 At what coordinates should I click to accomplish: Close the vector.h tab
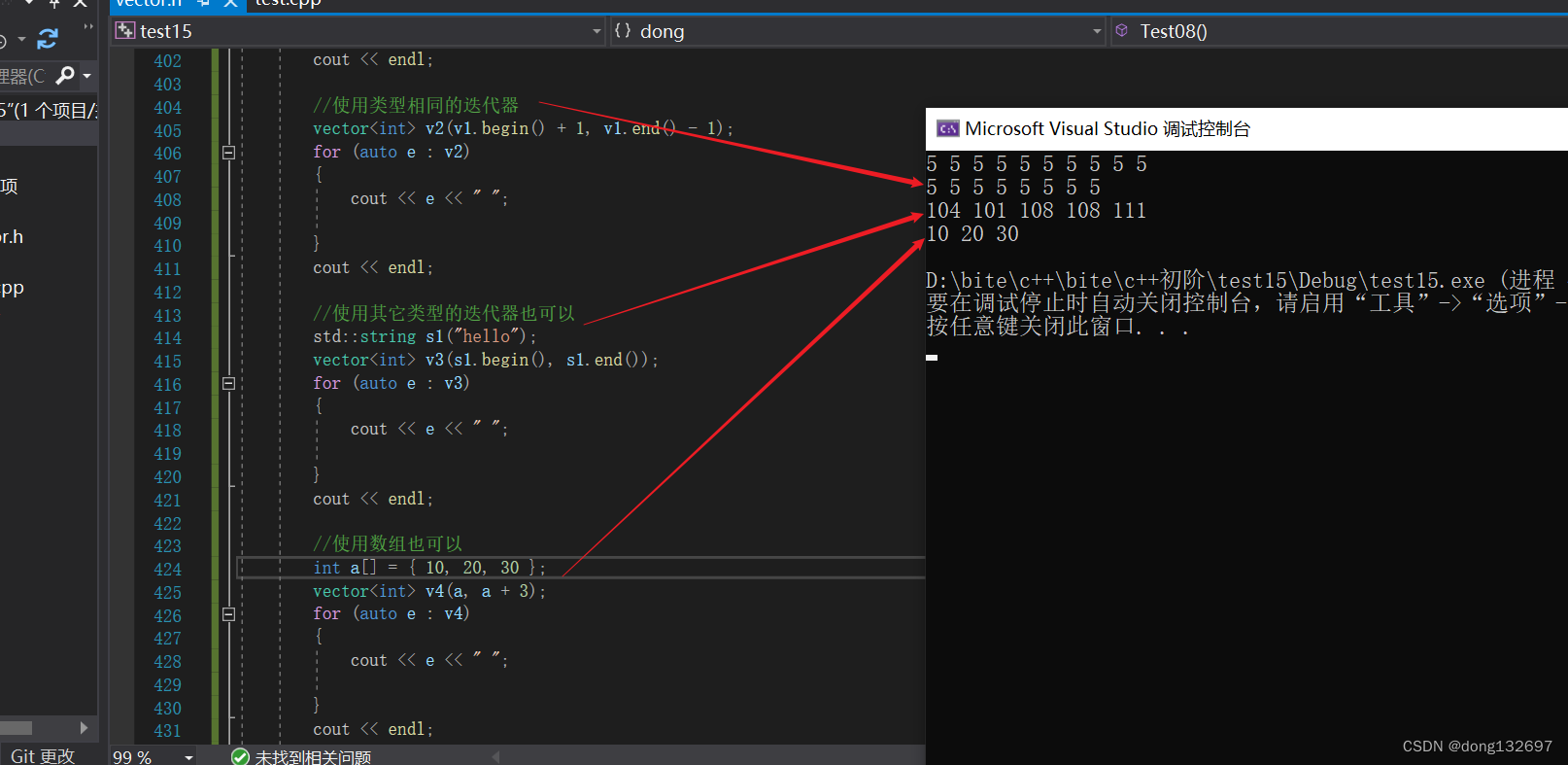(230, 4)
